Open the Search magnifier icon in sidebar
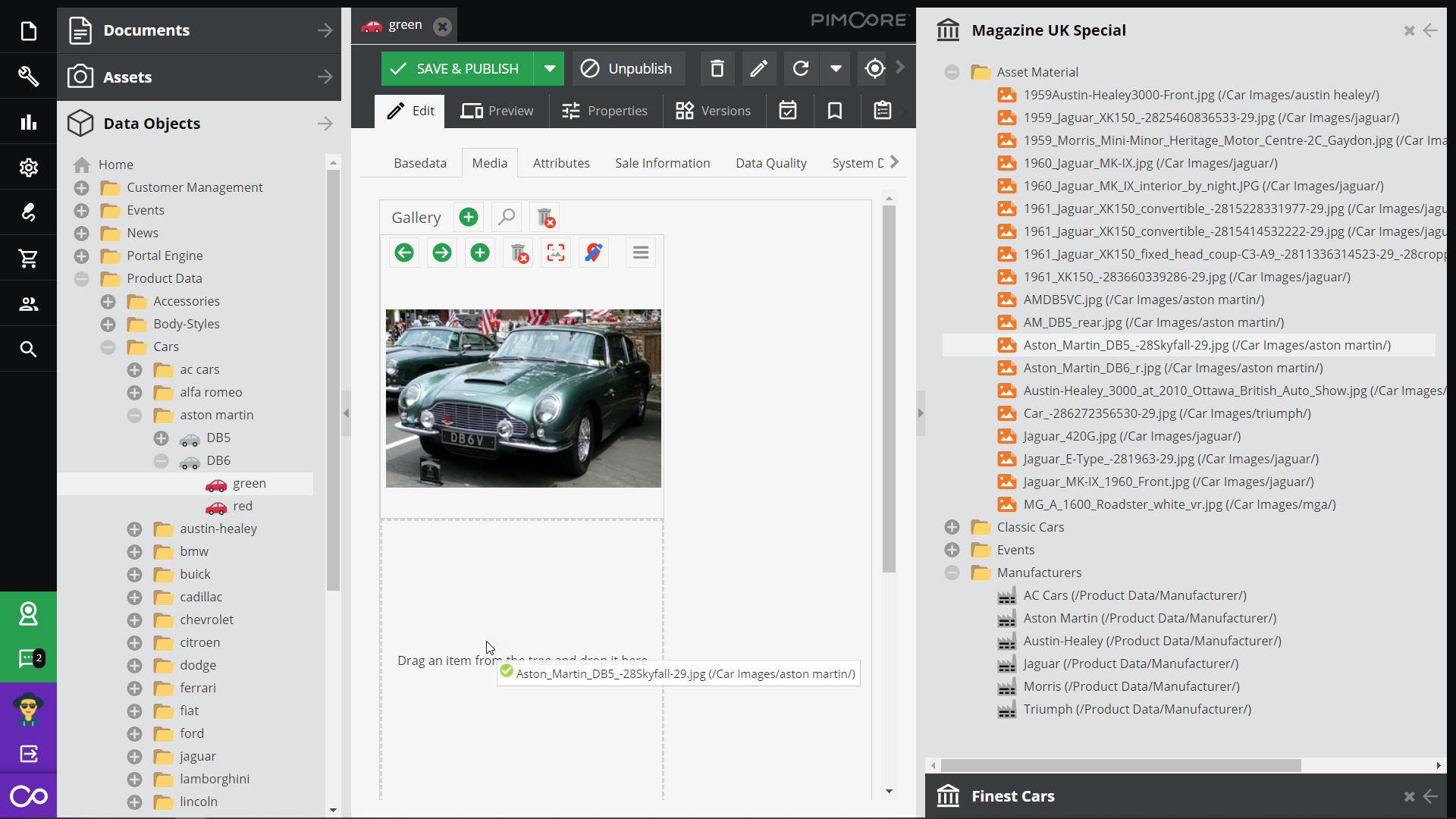The height and width of the screenshot is (819, 1456). click(28, 350)
